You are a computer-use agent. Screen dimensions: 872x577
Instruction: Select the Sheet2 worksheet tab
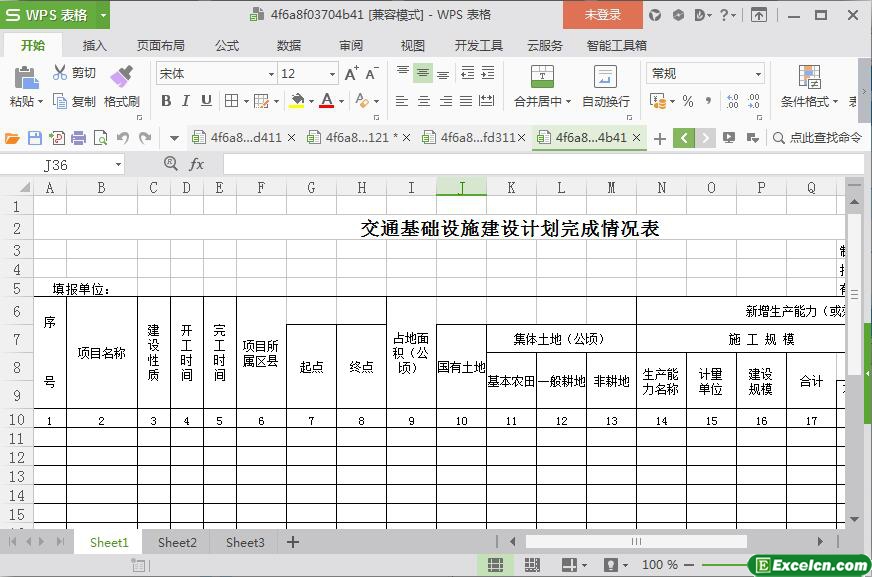pyautogui.click(x=177, y=542)
